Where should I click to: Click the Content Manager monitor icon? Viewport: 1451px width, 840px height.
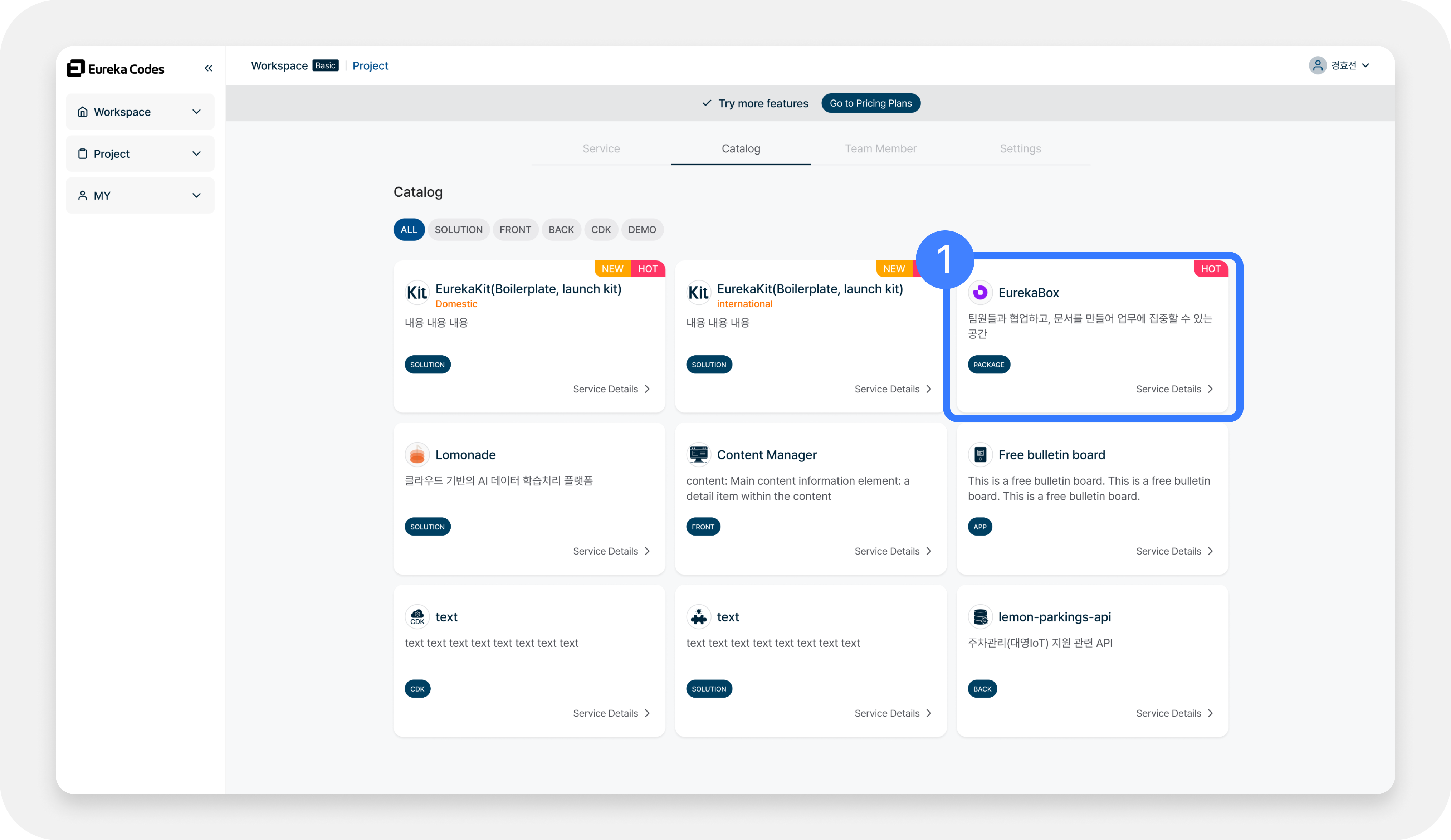click(698, 455)
